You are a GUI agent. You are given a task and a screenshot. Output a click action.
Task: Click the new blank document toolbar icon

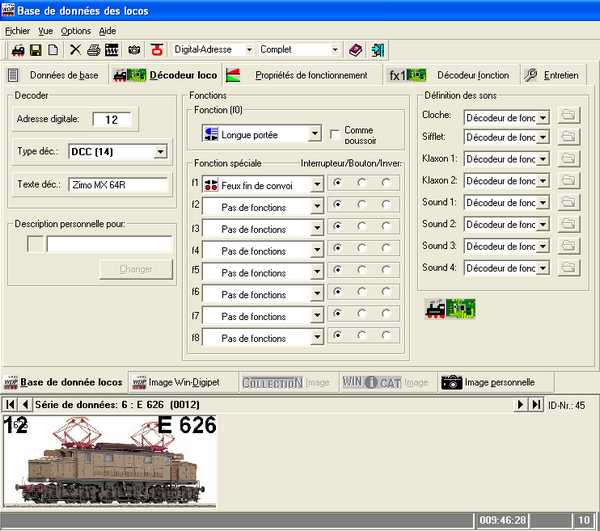(52, 49)
